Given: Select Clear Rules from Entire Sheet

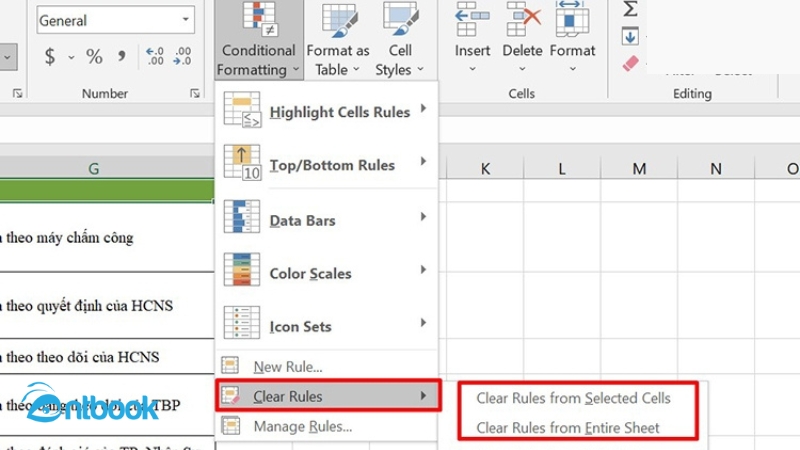Looking at the screenshot, I should [x=568, y=428].
